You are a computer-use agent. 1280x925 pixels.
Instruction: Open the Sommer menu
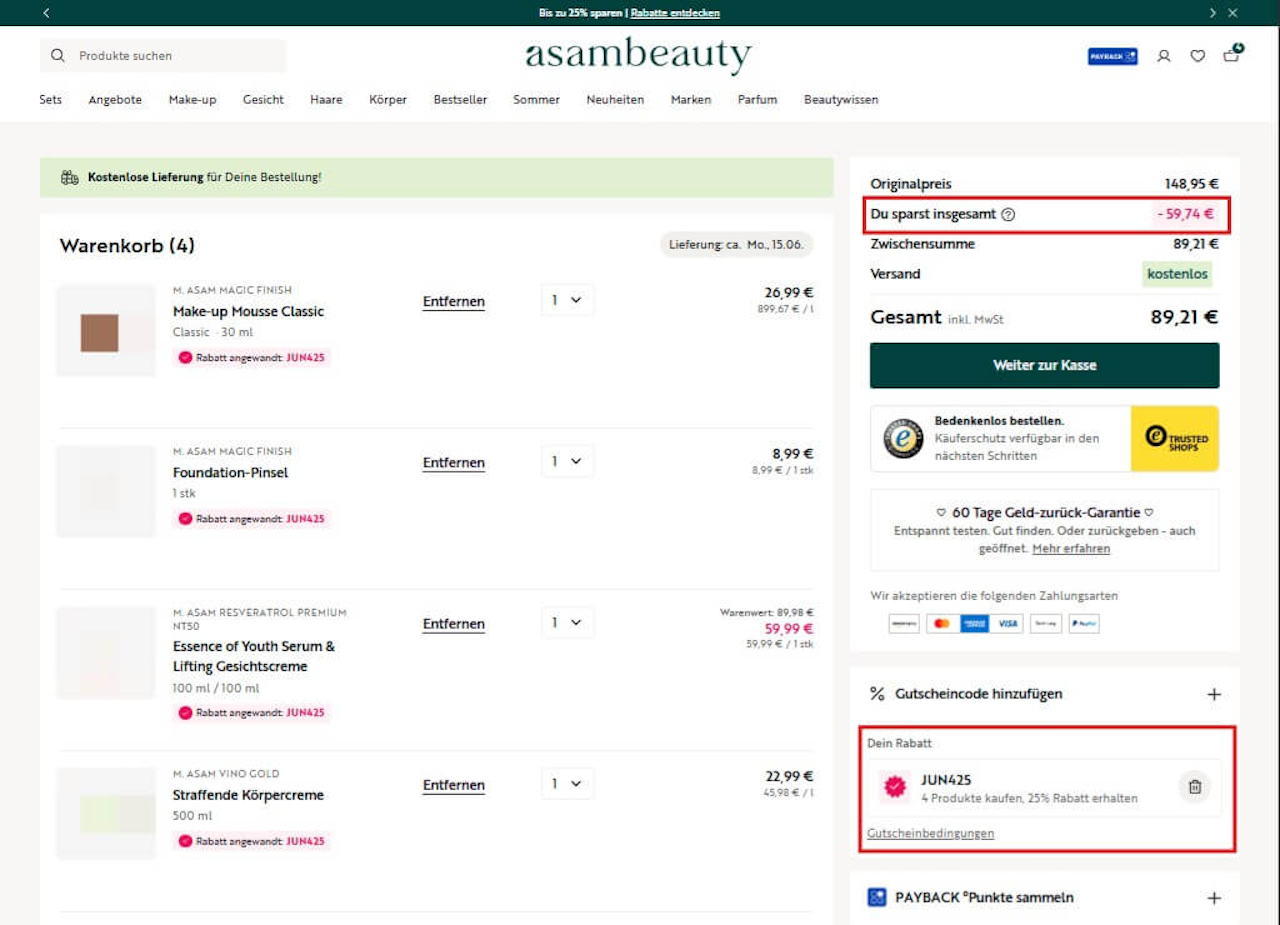pyautogui.click(x=536, y=100)
